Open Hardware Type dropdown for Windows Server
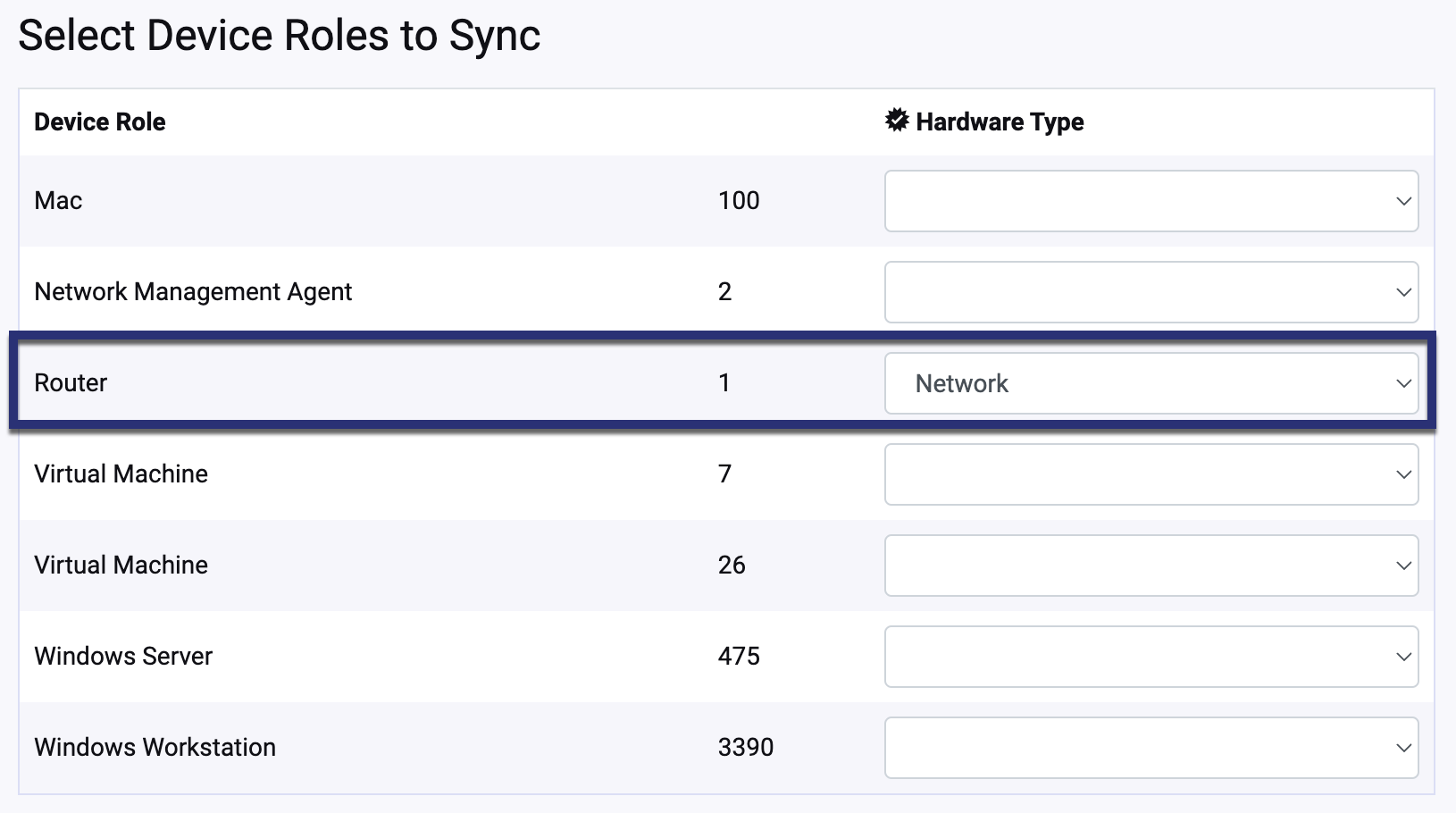 [x=1151, y=657]
